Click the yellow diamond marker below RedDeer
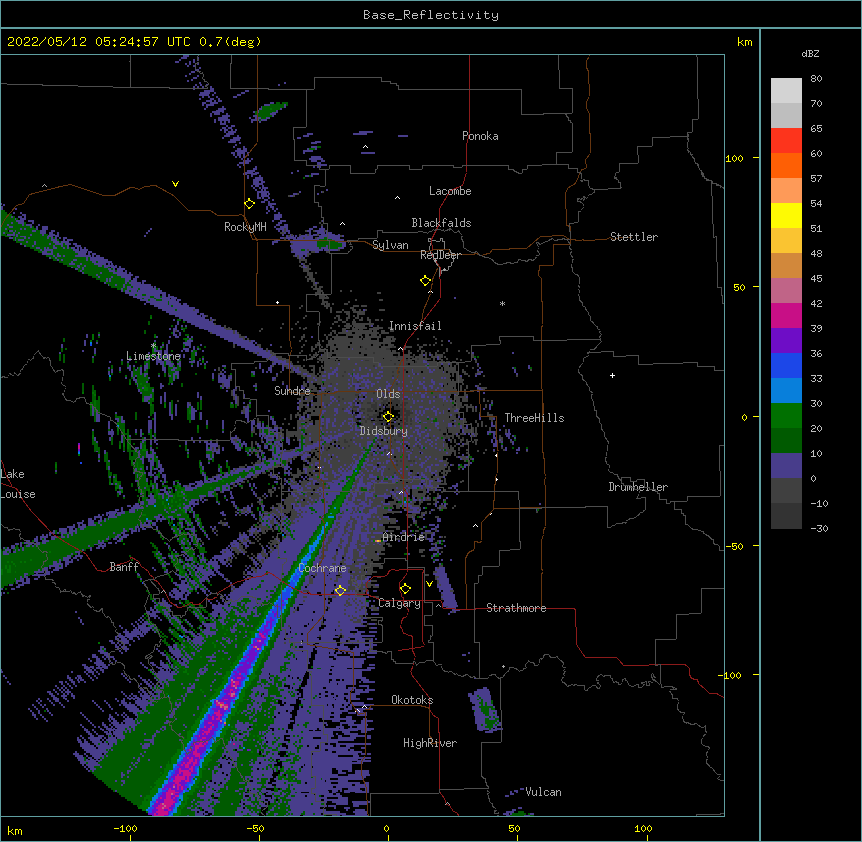Screen dimensions: 862x842 coord(426,281)
